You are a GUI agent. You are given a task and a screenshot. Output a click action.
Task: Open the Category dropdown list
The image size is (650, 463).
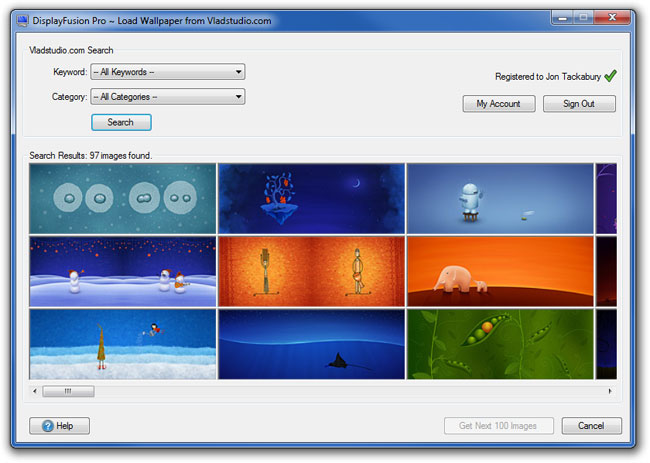(168, 97)
